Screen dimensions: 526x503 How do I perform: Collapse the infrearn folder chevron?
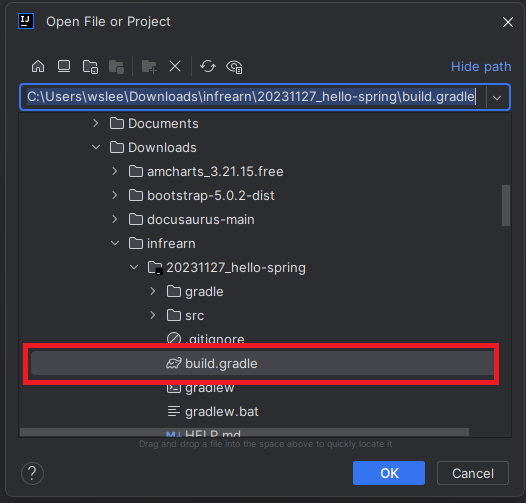[115, 243]
